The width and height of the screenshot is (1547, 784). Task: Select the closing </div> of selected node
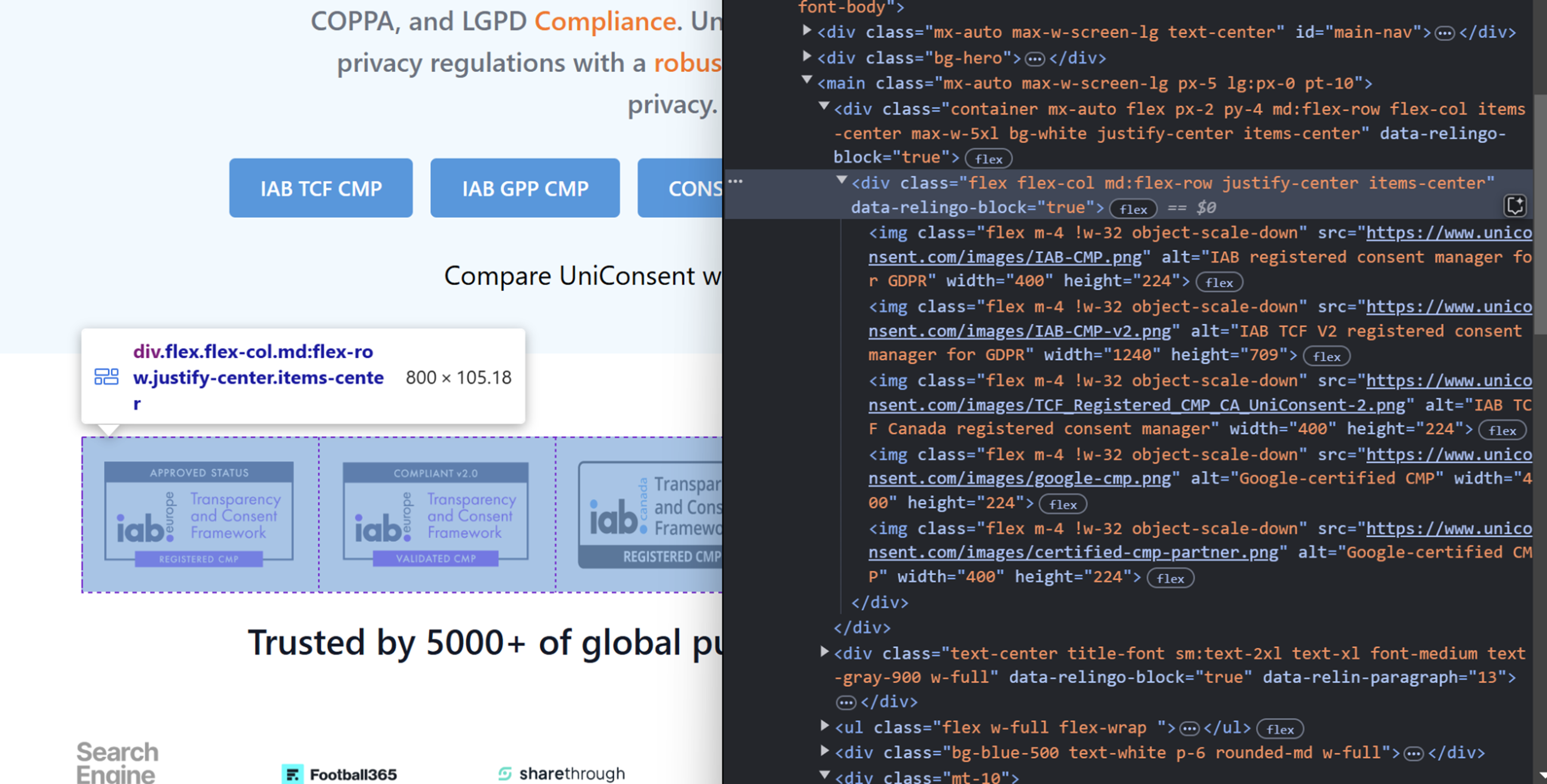coord(880,602)
